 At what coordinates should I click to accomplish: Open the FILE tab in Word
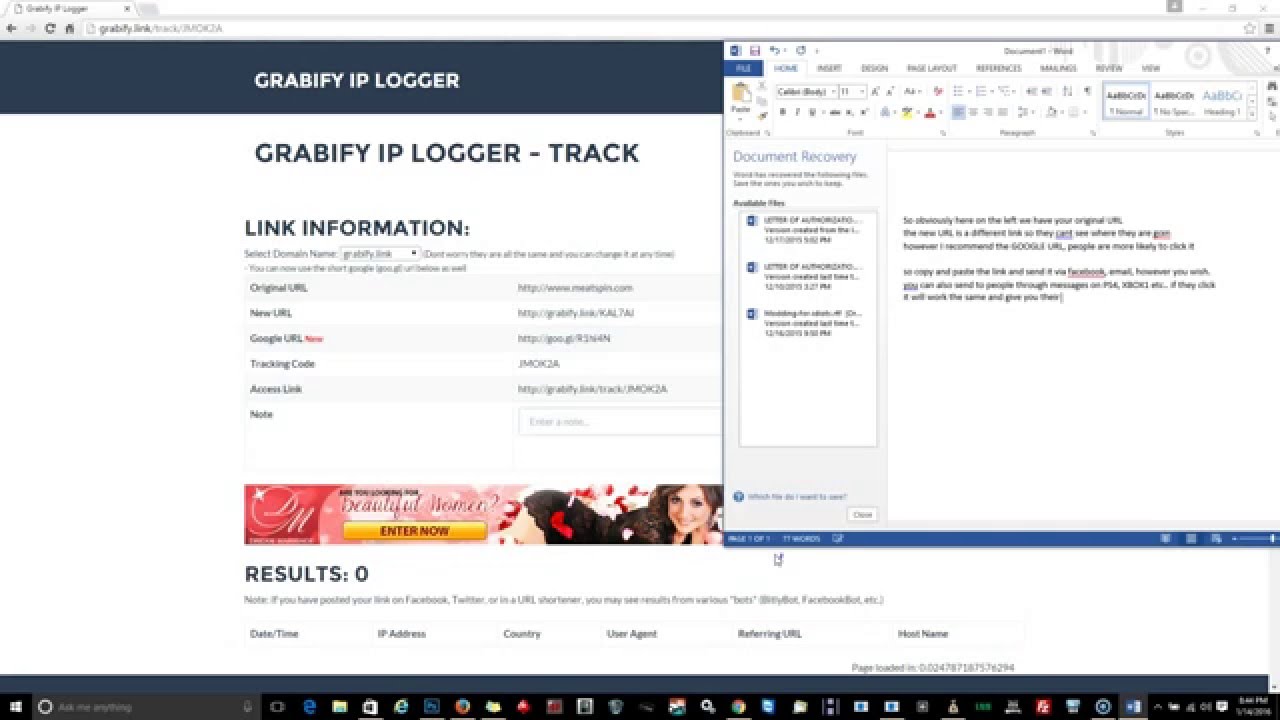(x=743, y=68)
